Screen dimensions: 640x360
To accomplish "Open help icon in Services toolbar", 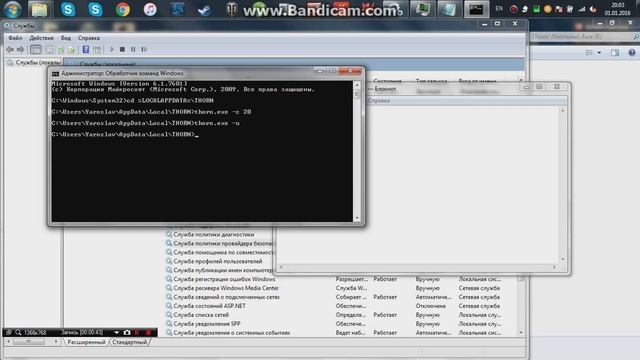I will (86, 49).
